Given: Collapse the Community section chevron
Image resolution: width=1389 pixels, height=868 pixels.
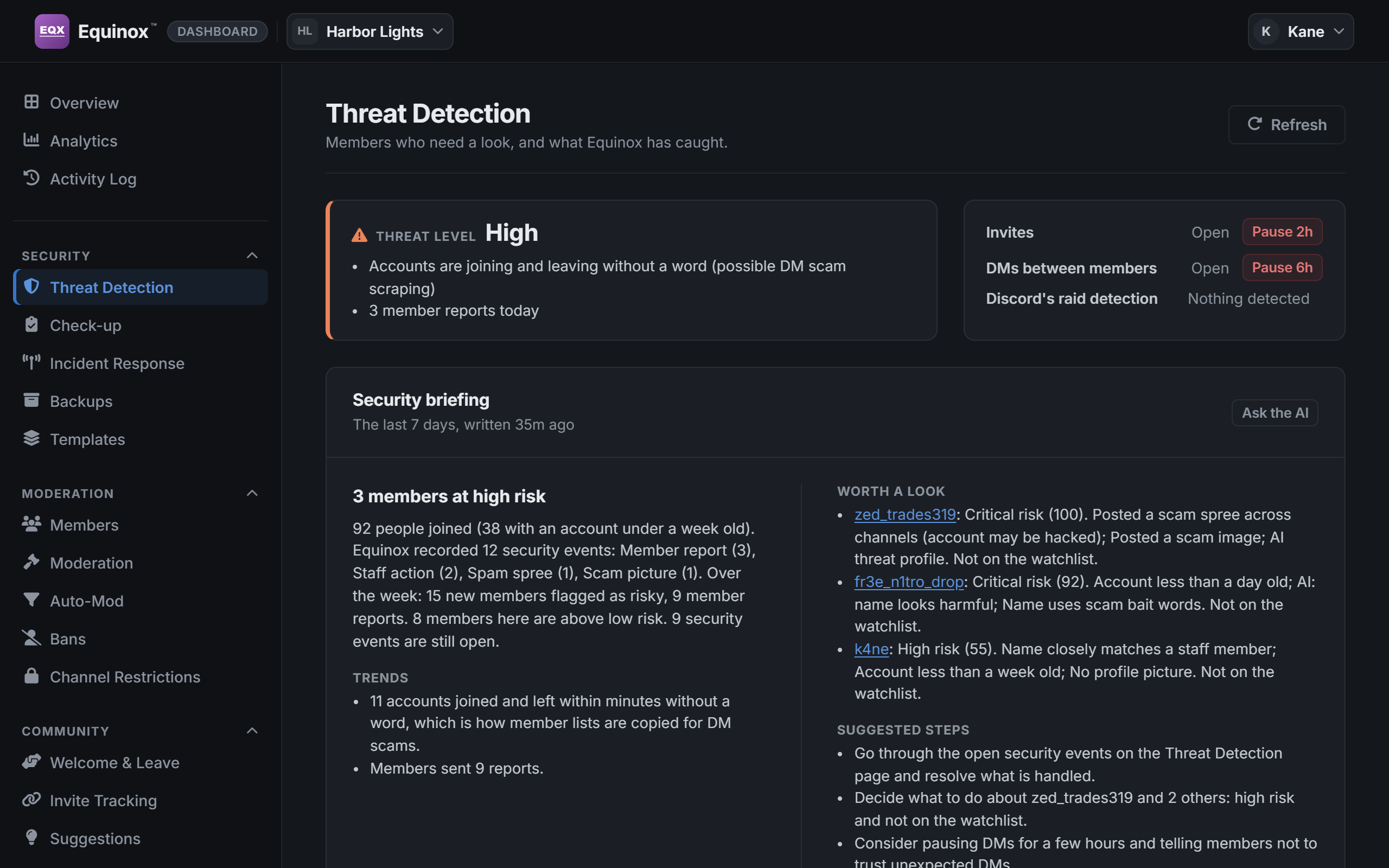Looking at the screenshot, I should [252, 731].
